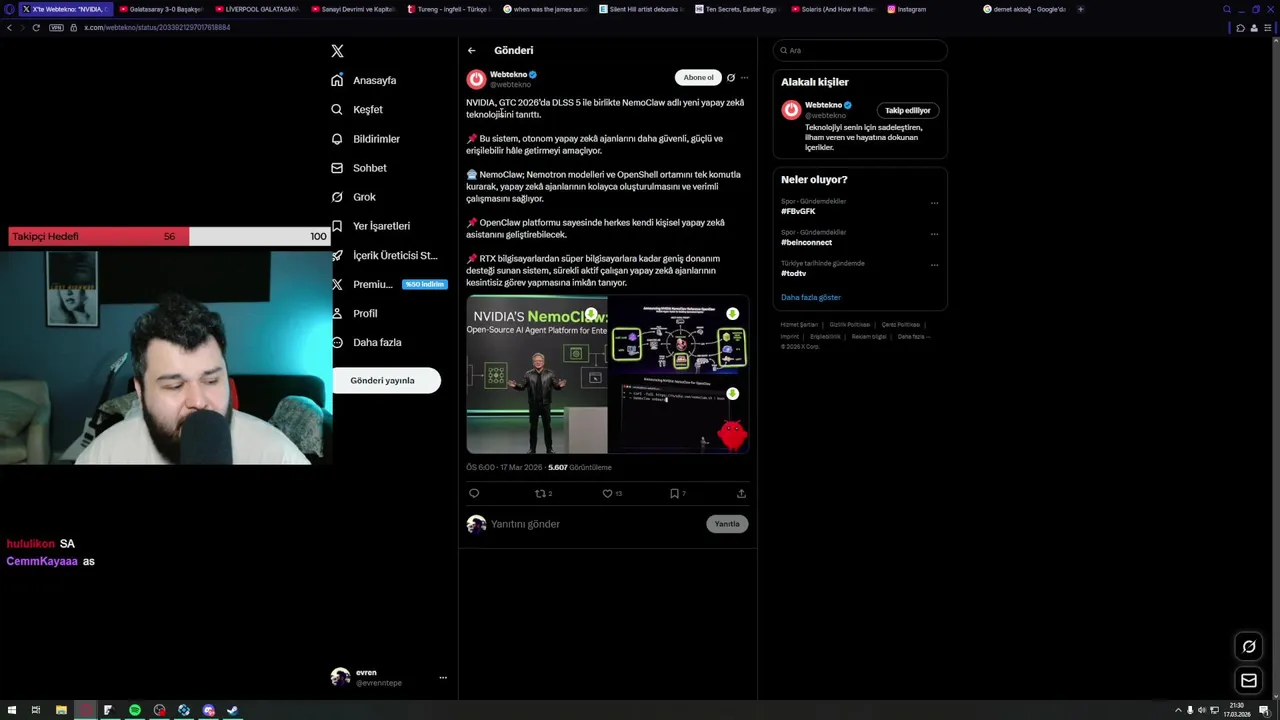The width and height of the screenshot is (1280, 720).
Task: Reload the page
Action: click(x=36, y=27)
